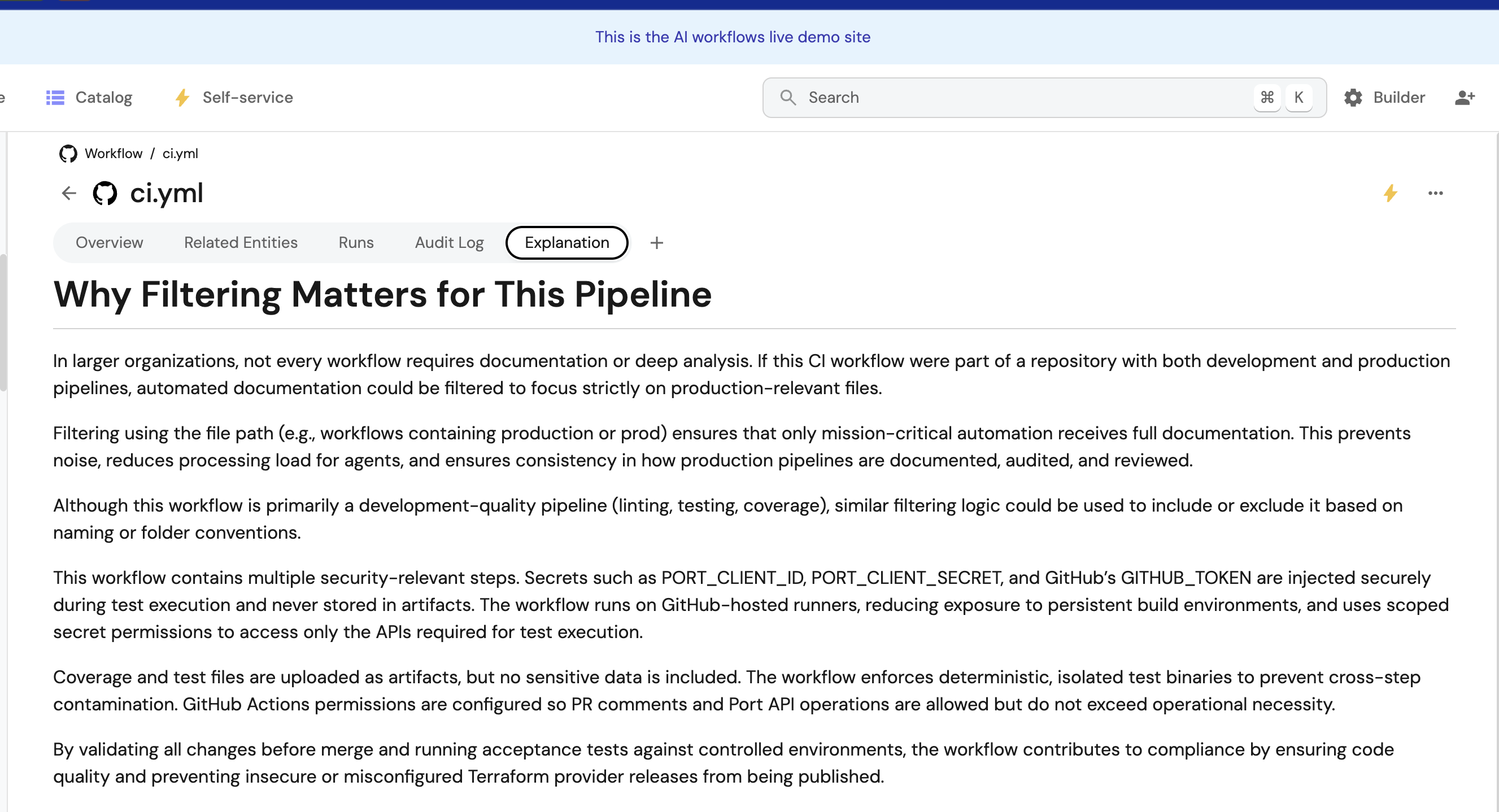Add a new tab with plus button
This screenshot has width=1499, height=812.
click(656, 243)
